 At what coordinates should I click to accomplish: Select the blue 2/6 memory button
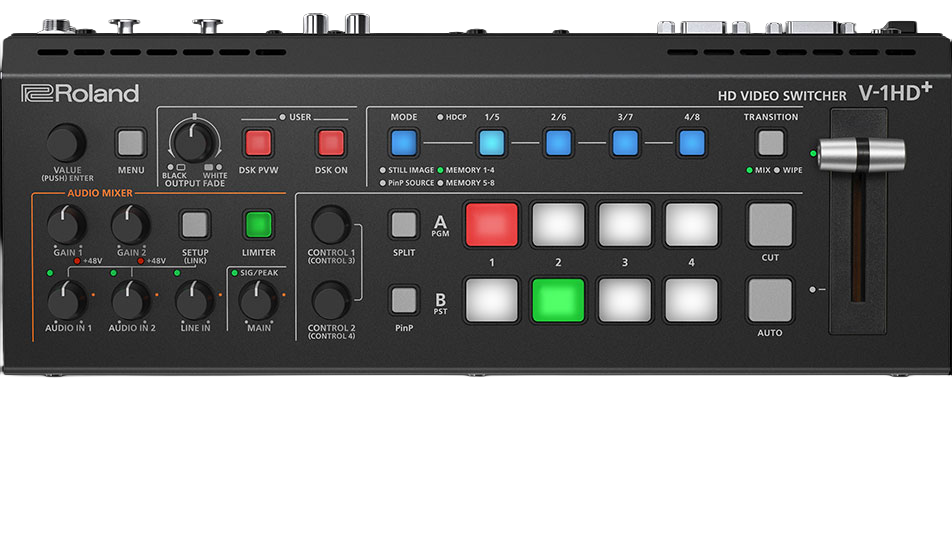click(558, 143)
